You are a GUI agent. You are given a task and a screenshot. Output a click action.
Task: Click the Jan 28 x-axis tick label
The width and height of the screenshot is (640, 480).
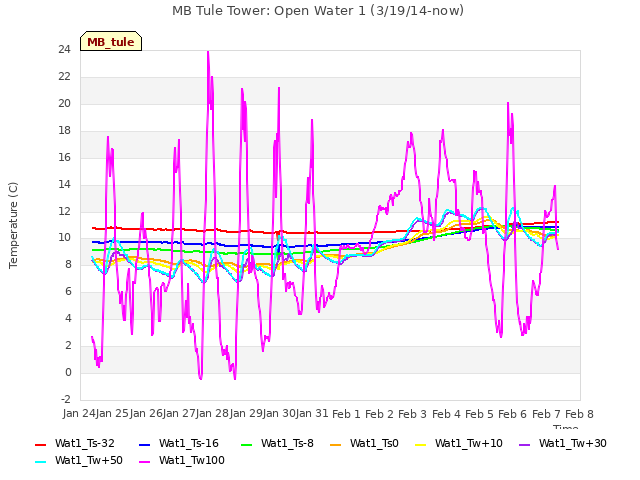pyautogui.click(x=212, y=414)
